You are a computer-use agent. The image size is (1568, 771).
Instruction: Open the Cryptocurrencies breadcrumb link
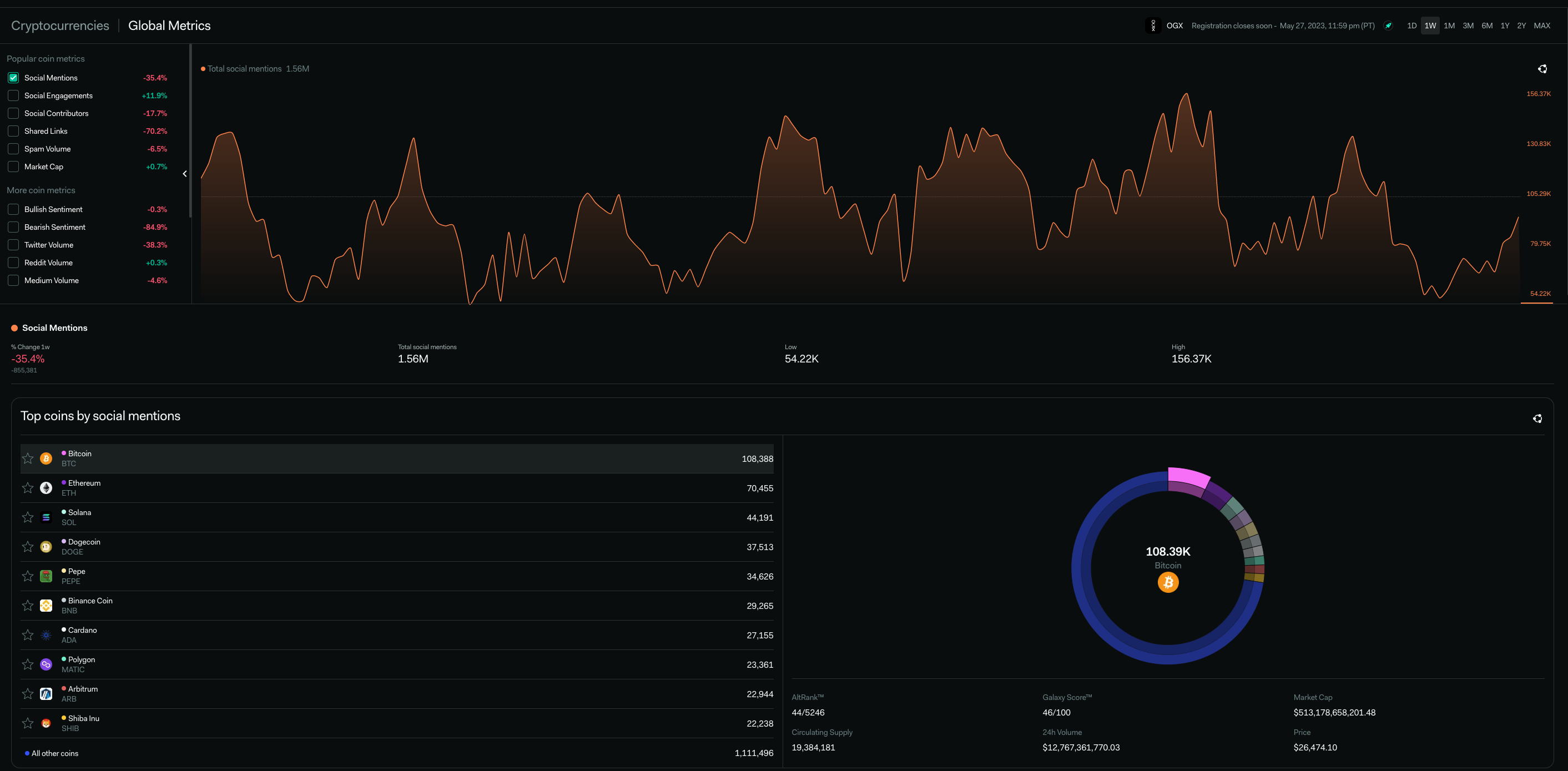click(59, 26)
